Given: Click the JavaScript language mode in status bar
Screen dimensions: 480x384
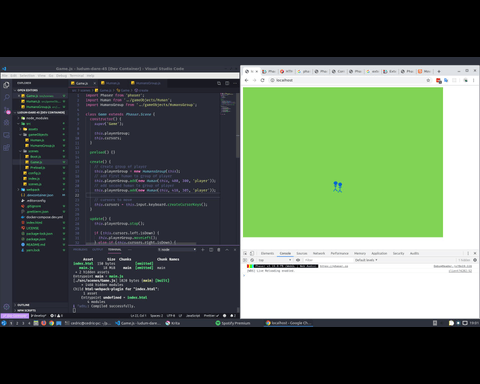Looking at the screenshot, I should 193,315.
